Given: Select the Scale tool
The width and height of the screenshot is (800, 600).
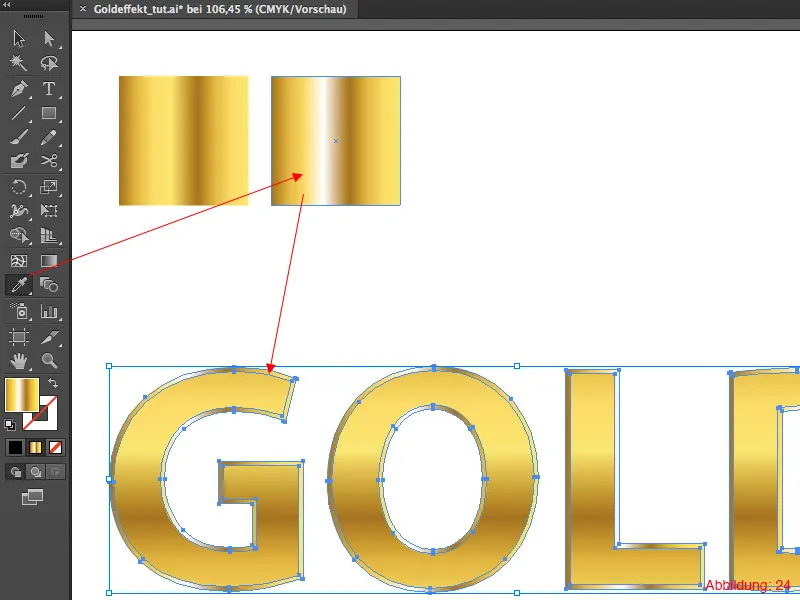Looking at the screenshot, I should pos(49,187).
